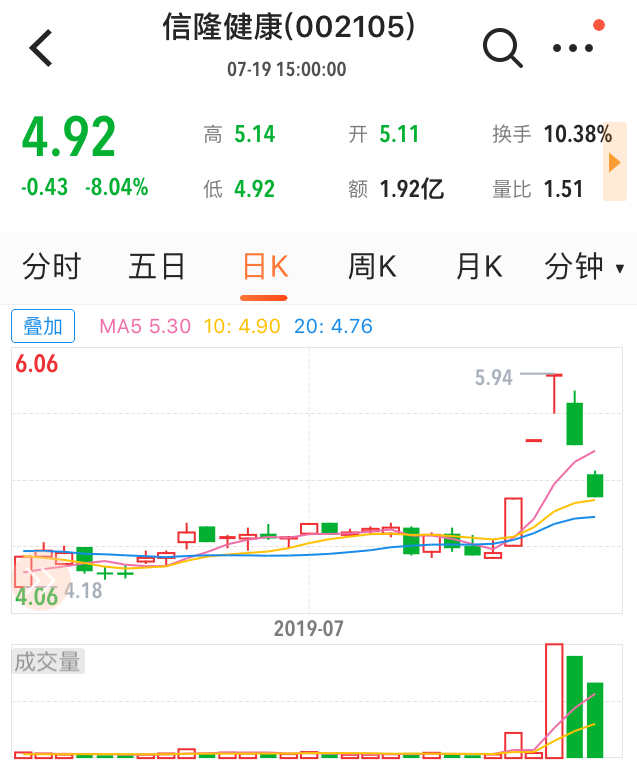Tap the amount value 1.92亿
Viewport: 637px width, 762px height.
[412, 189]
